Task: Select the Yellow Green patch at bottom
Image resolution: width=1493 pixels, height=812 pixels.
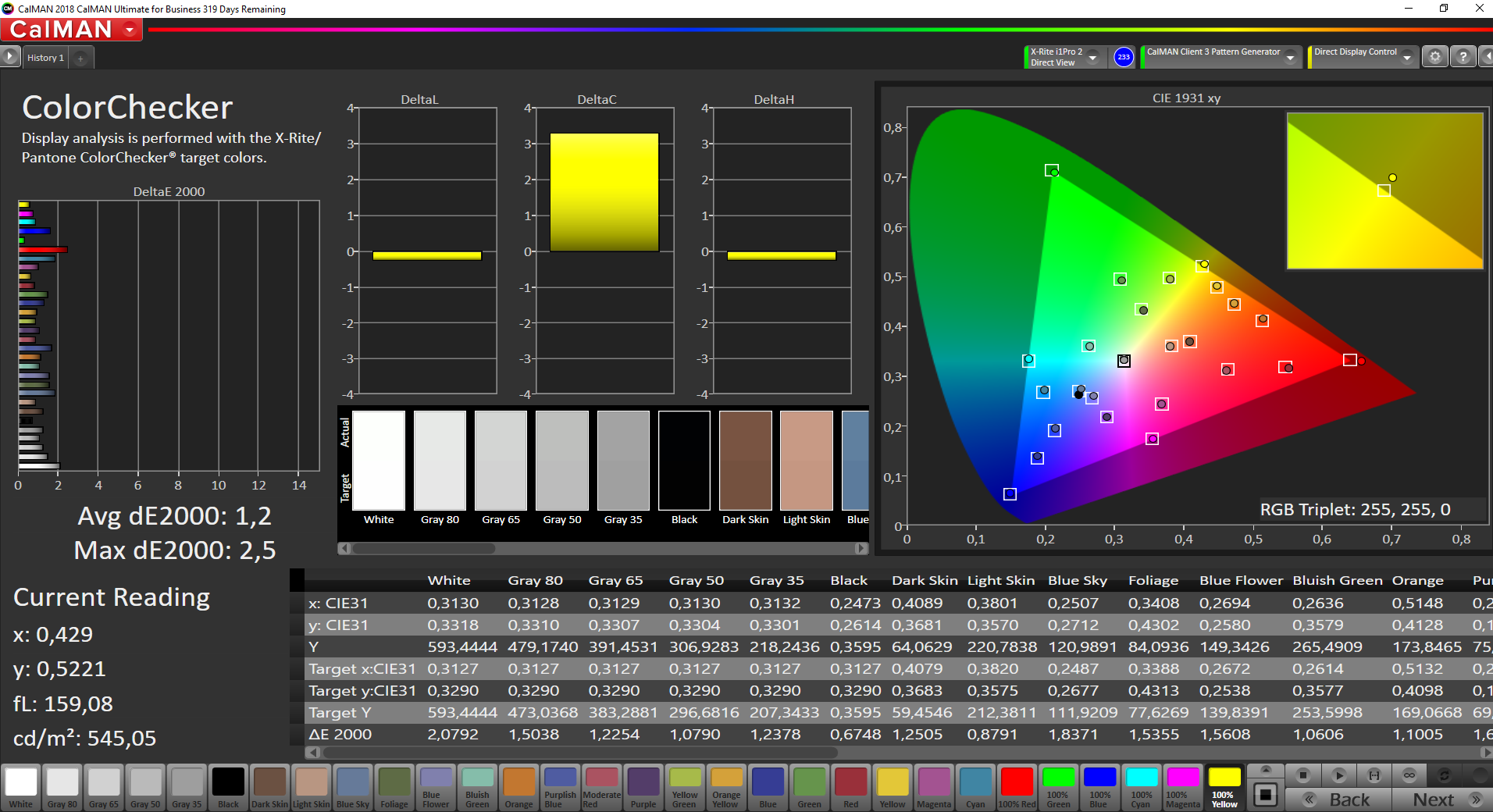Action: pos(685,788)
